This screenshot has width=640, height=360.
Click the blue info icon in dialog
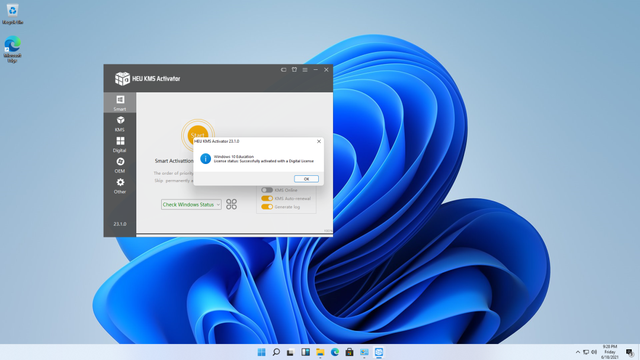205,158
